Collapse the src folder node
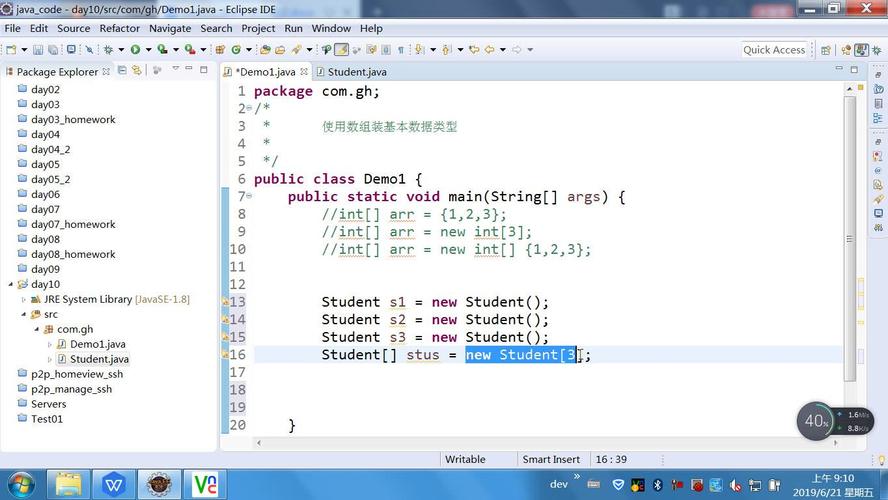 click(24, 314)
